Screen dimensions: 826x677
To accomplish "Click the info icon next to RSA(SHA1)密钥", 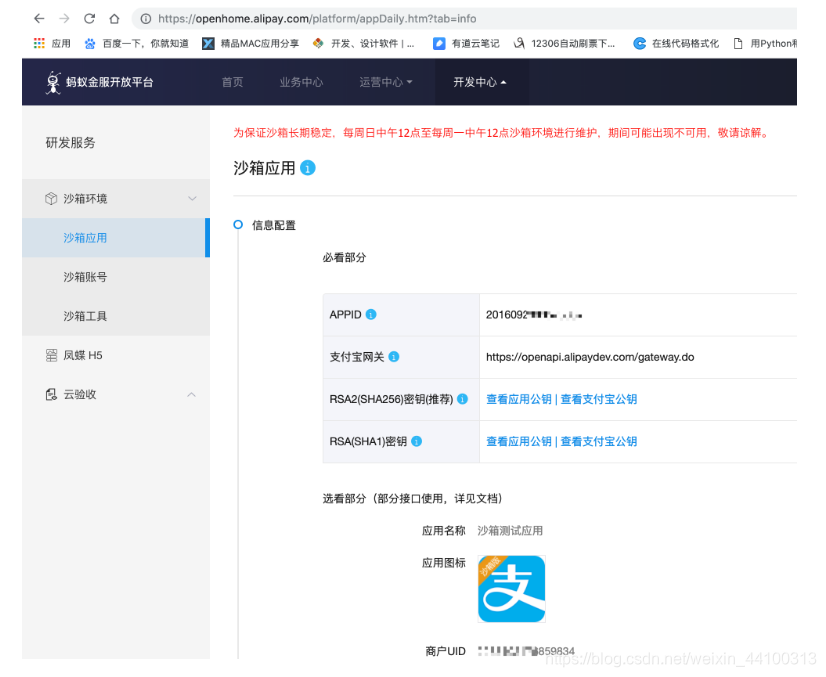I will pos(416,441).
